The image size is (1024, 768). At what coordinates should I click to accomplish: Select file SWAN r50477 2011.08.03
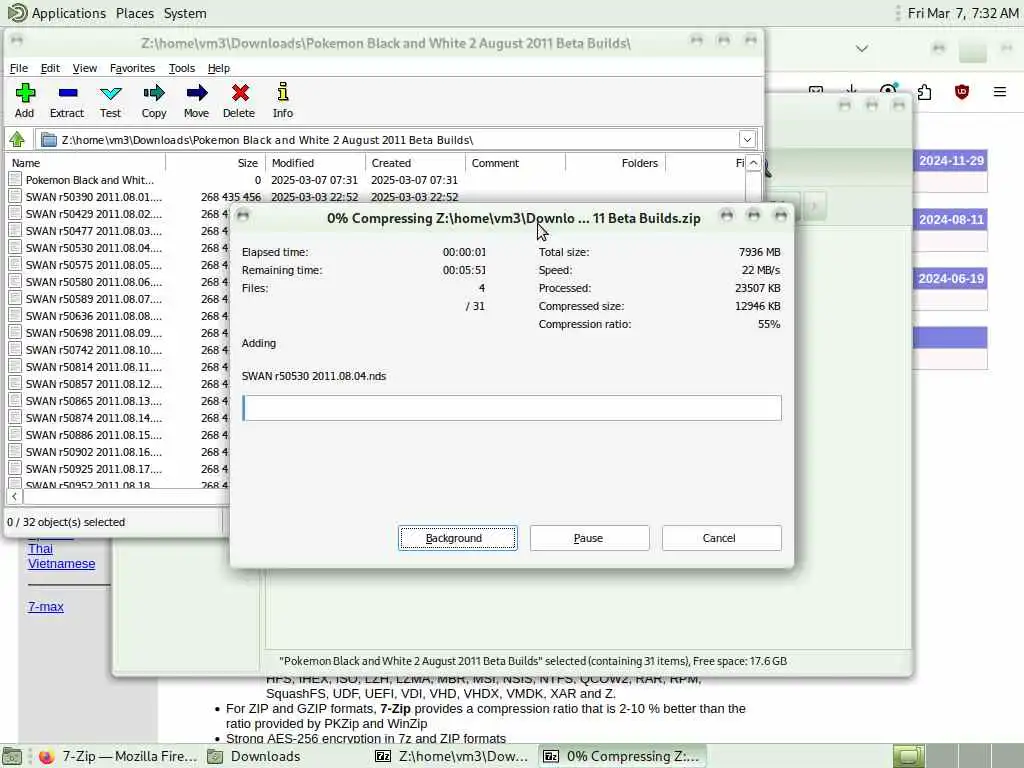click(x=93, y=231)
